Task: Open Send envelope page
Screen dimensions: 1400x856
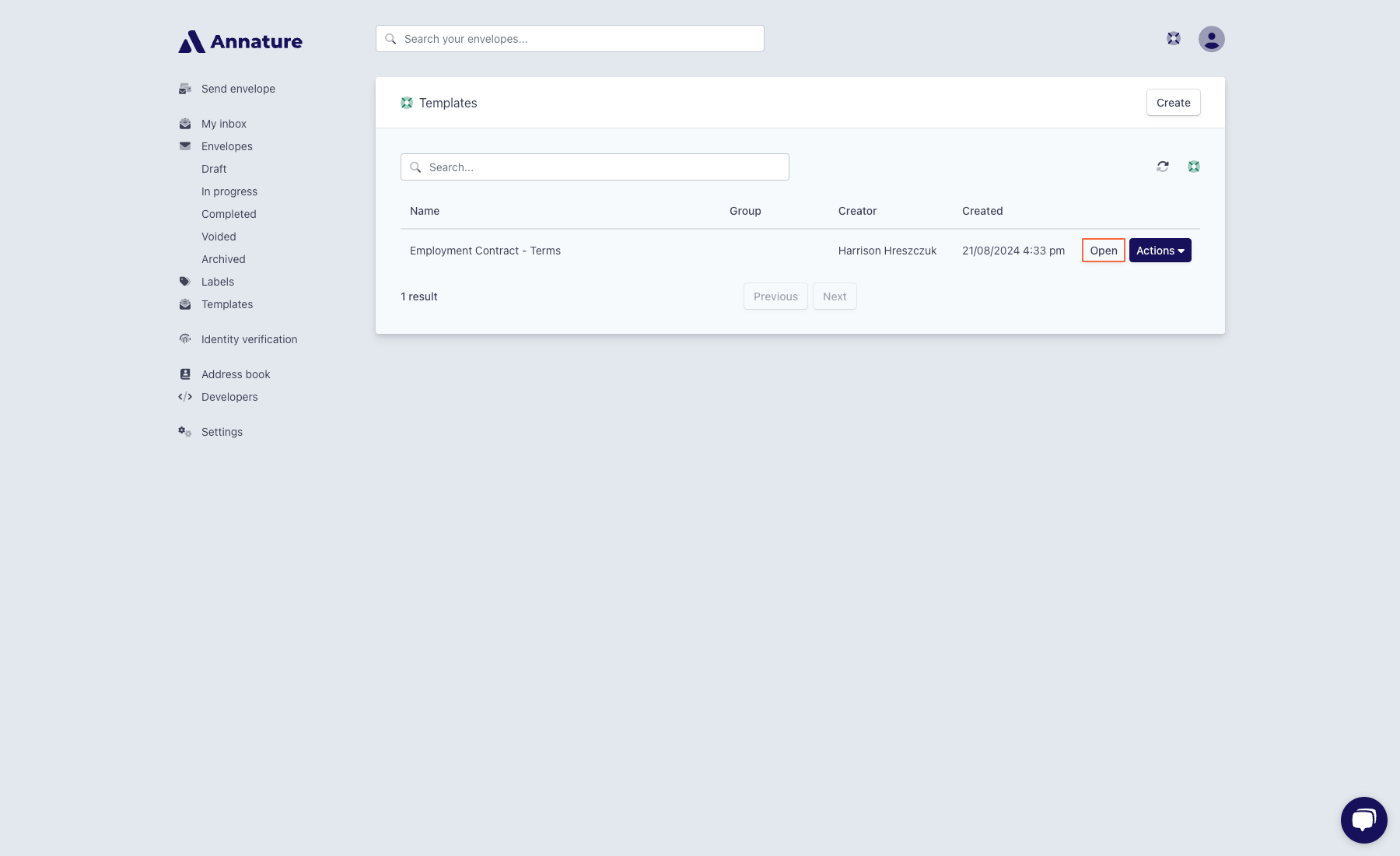Action: click(238, 89)
